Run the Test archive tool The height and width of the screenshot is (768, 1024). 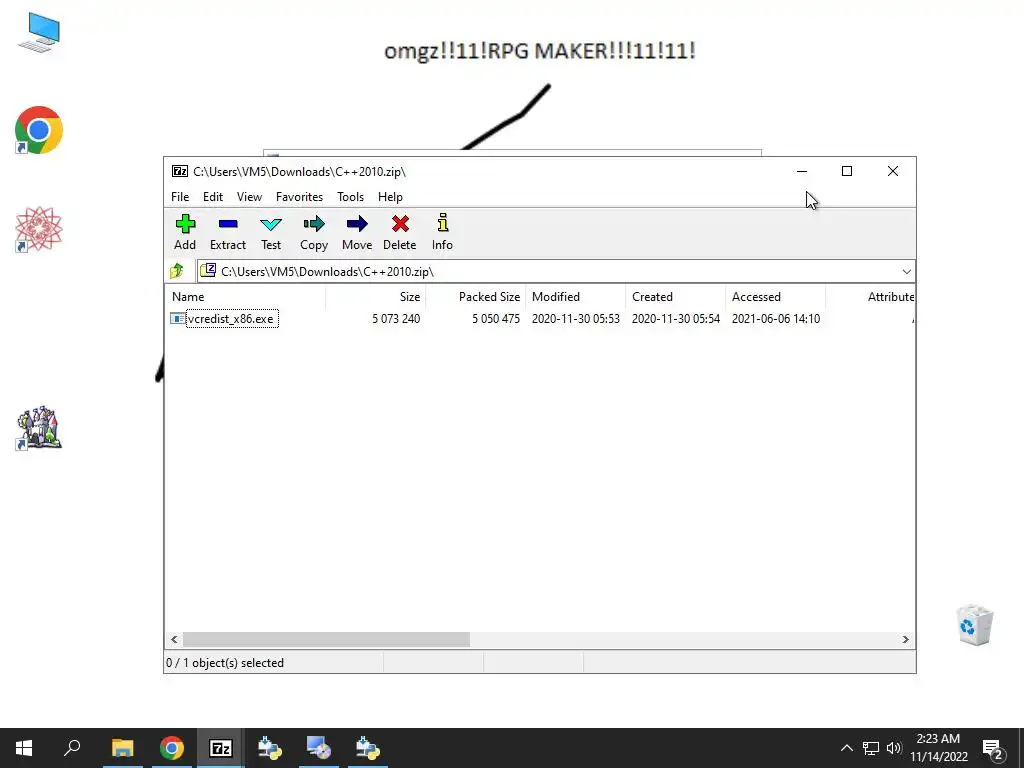pyautogui.click(x=271, y=232)
